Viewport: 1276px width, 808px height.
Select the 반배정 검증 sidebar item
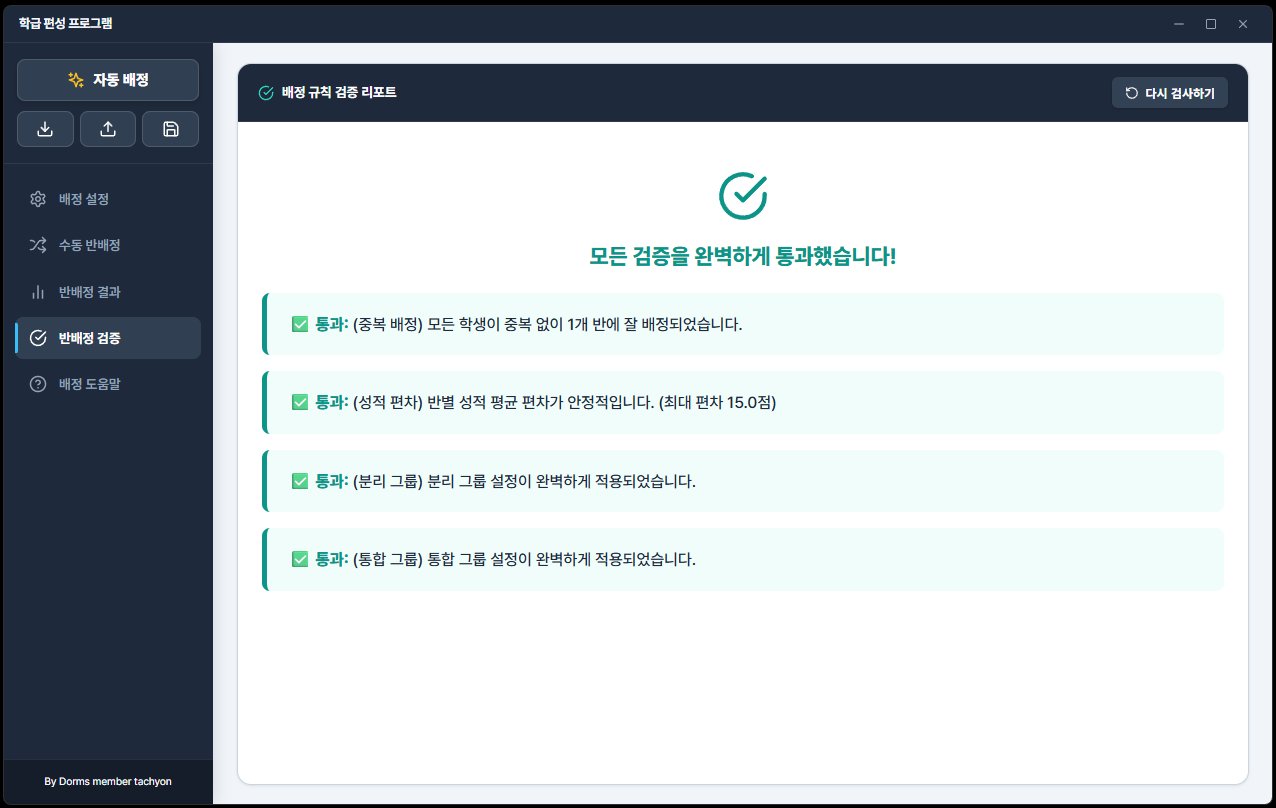108,338
